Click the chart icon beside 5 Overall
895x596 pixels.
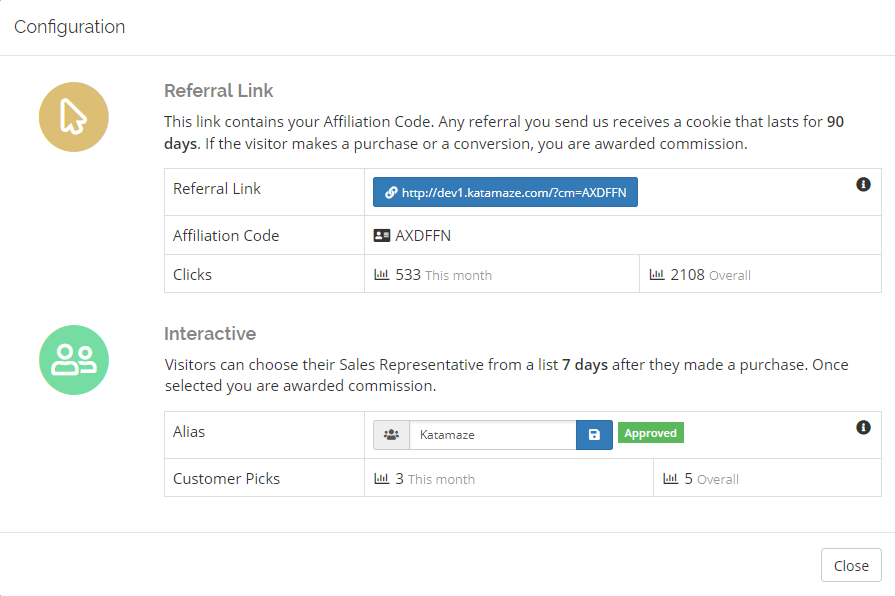[671, 478]
